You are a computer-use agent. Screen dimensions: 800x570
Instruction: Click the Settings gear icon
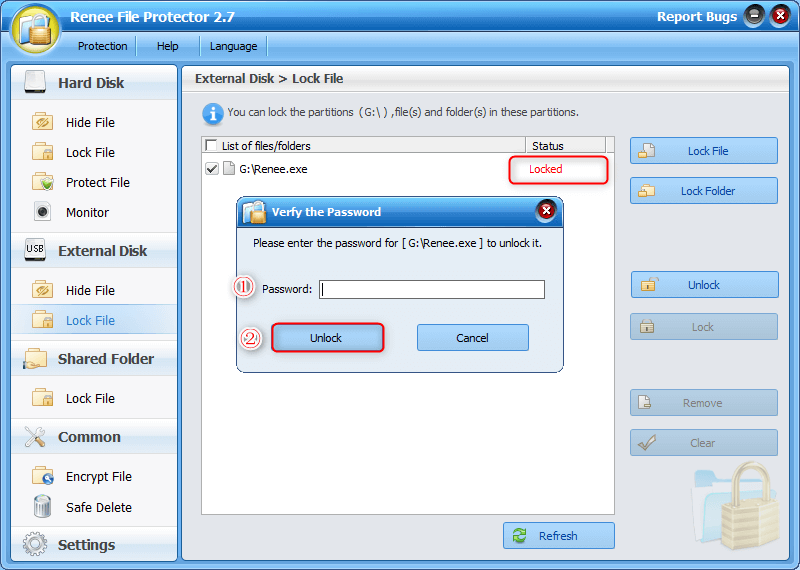[35, 545]
